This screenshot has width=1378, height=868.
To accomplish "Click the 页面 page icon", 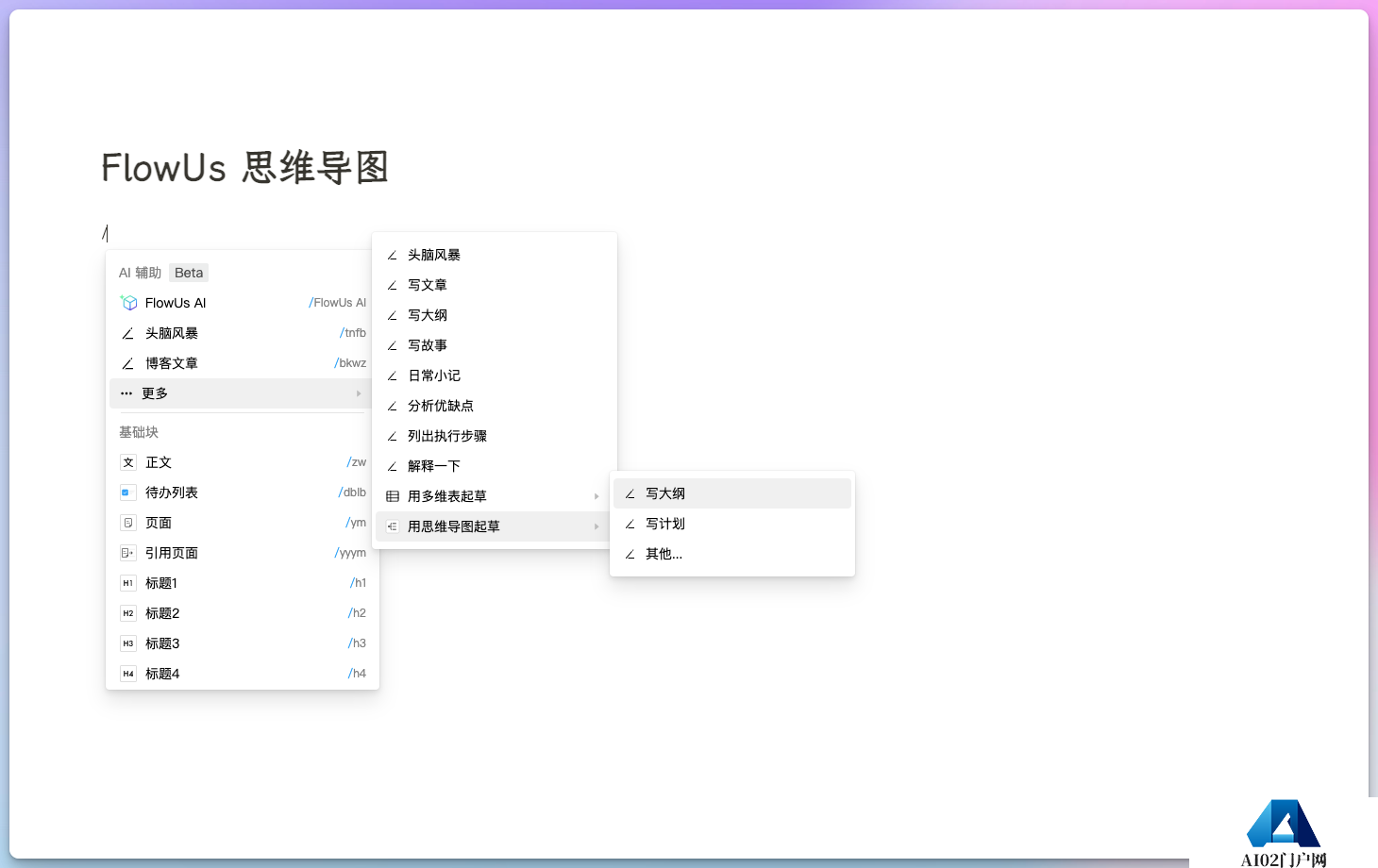I will [x=128, y=523].
